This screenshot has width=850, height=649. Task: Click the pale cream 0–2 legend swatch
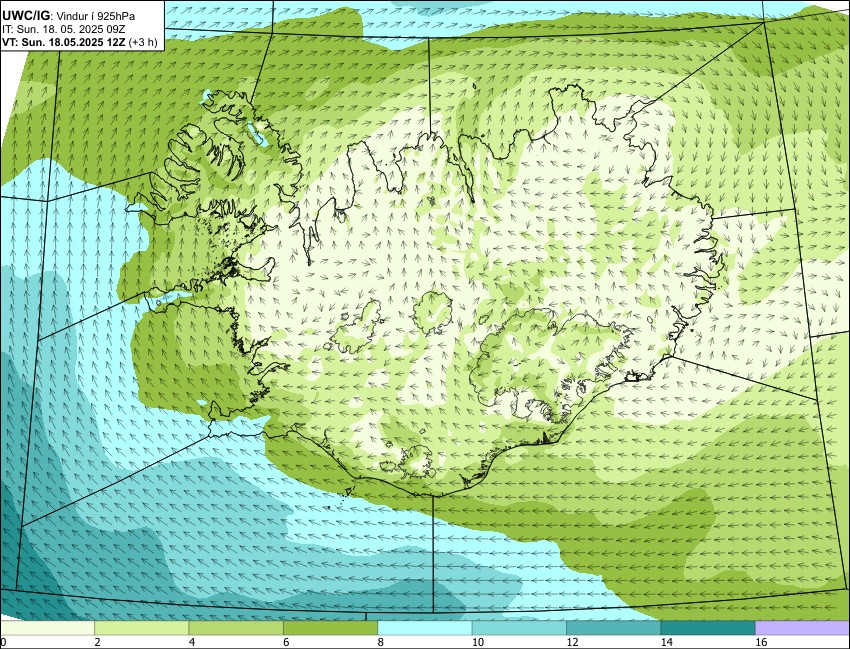point(47,628)
